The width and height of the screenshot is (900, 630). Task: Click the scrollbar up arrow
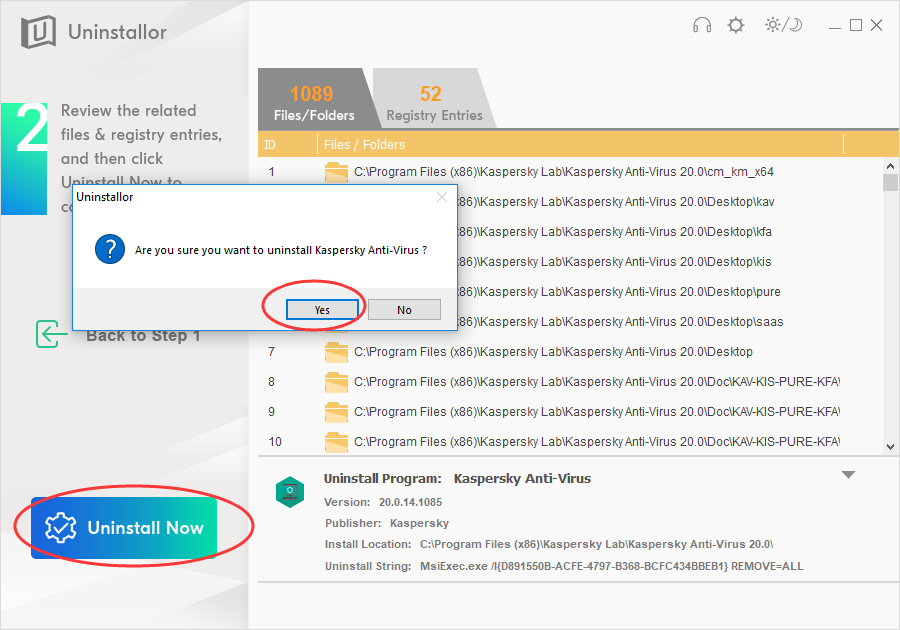click(890, 166)
